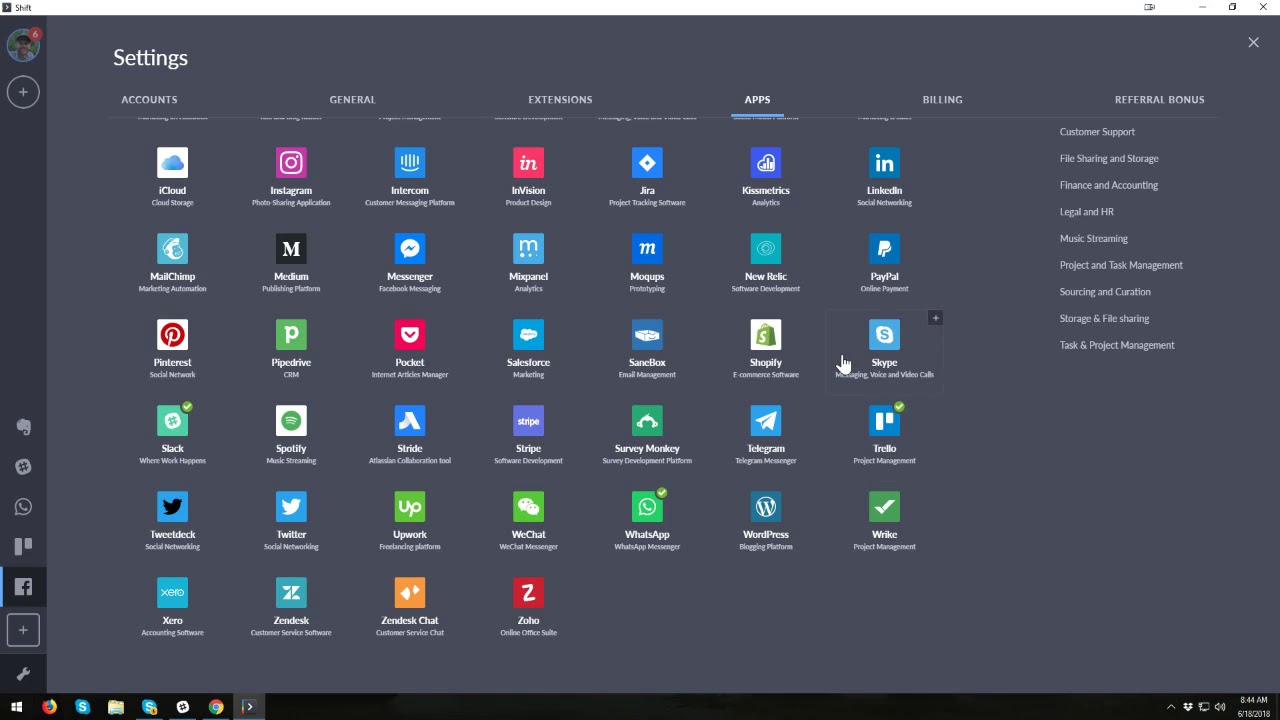1280x720 pixels.
Task: Select the Stride app icon
Action: (410, 421)
